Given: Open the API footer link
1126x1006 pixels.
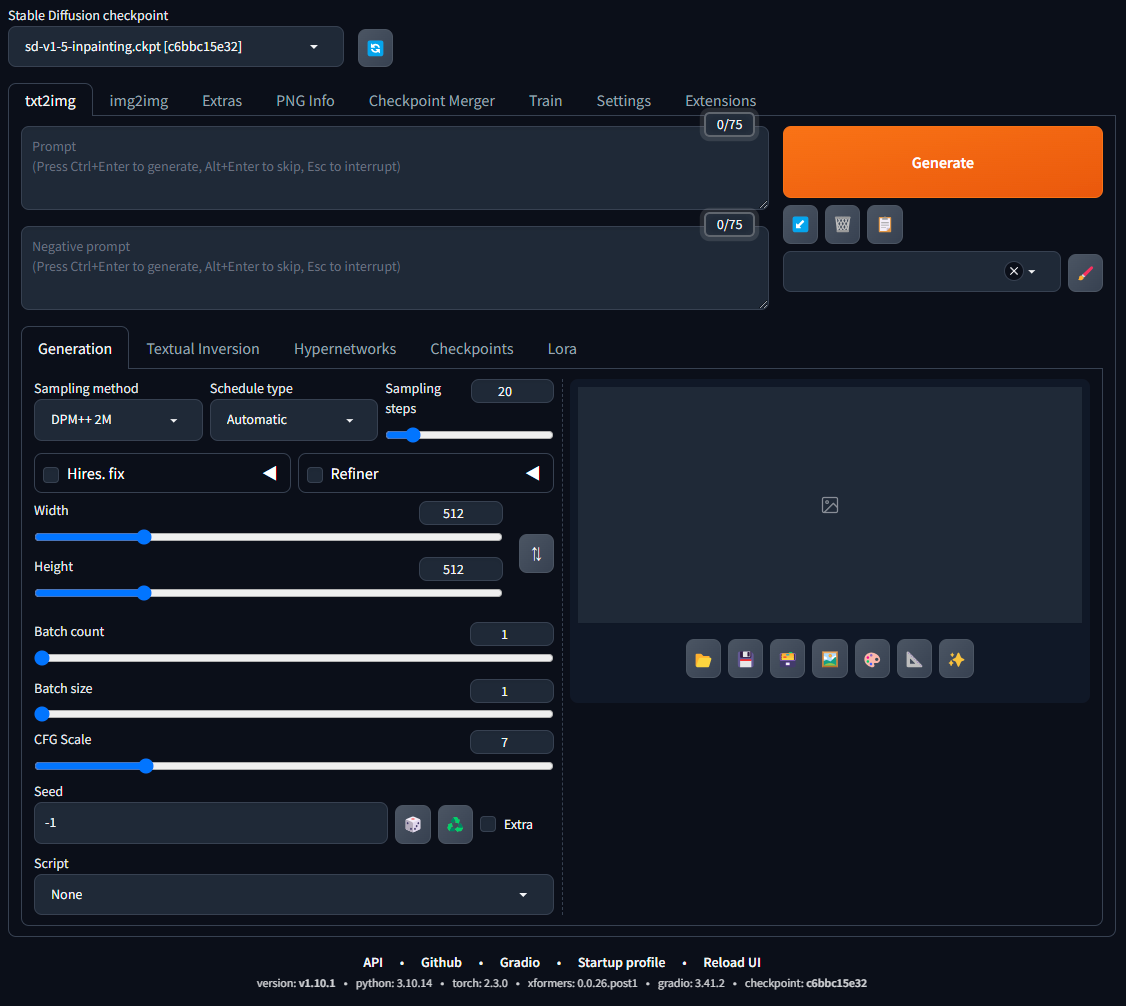Looking at the screenshot, I should click(373, 962).
